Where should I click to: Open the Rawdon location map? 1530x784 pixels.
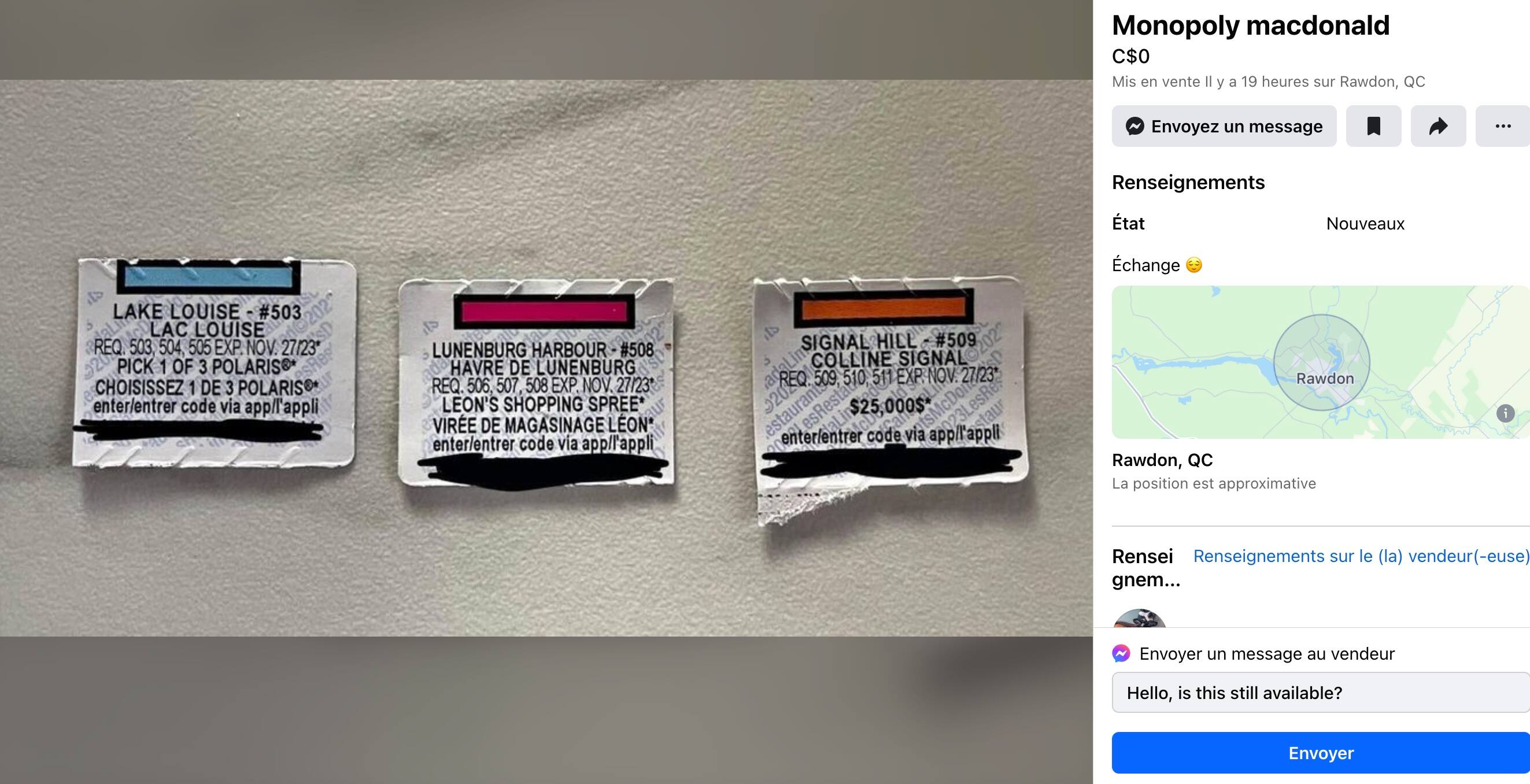(x=1321, y=363)
